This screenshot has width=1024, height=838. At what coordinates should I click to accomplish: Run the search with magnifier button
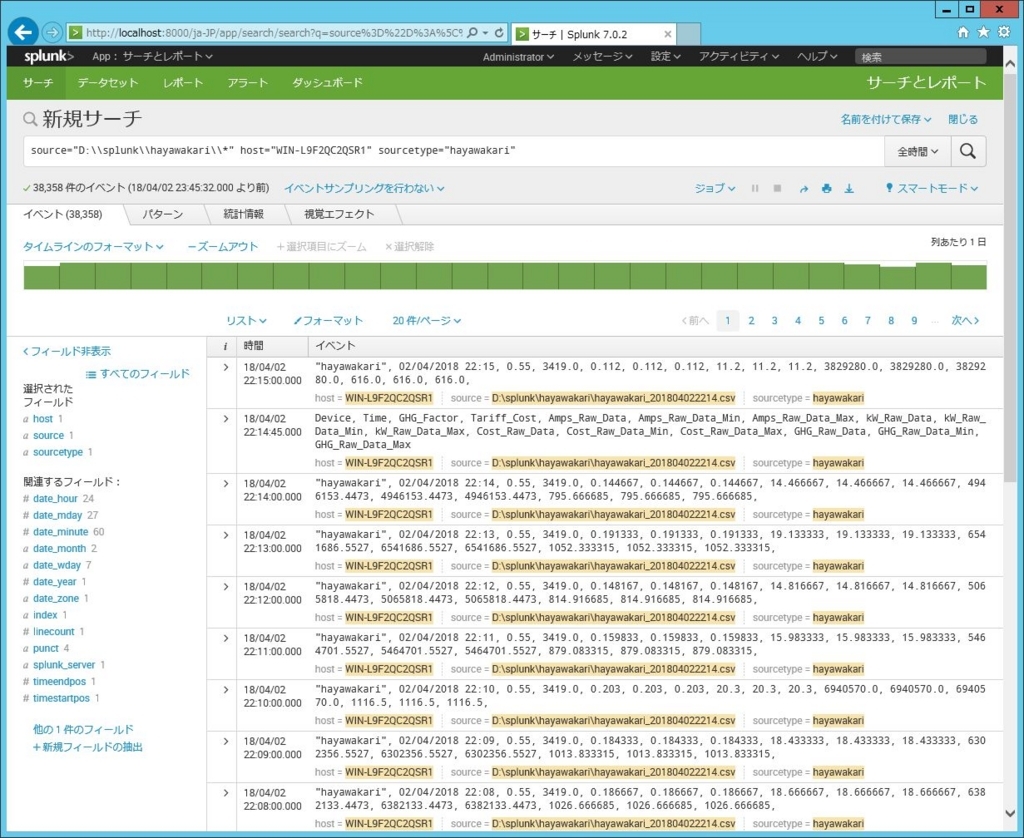click(x=968, y=152)
